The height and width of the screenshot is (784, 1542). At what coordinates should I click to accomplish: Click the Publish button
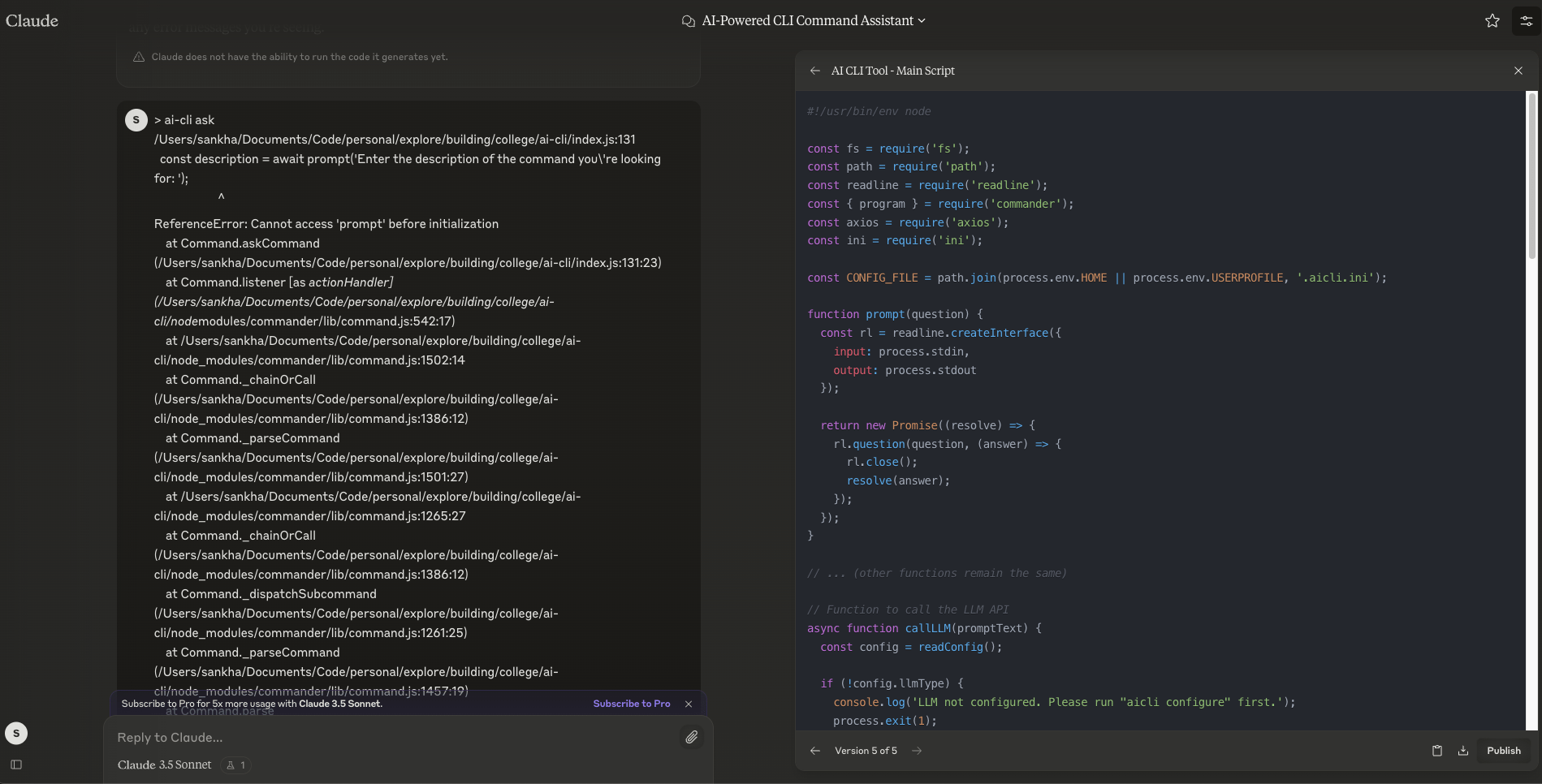pos(1504,751)
